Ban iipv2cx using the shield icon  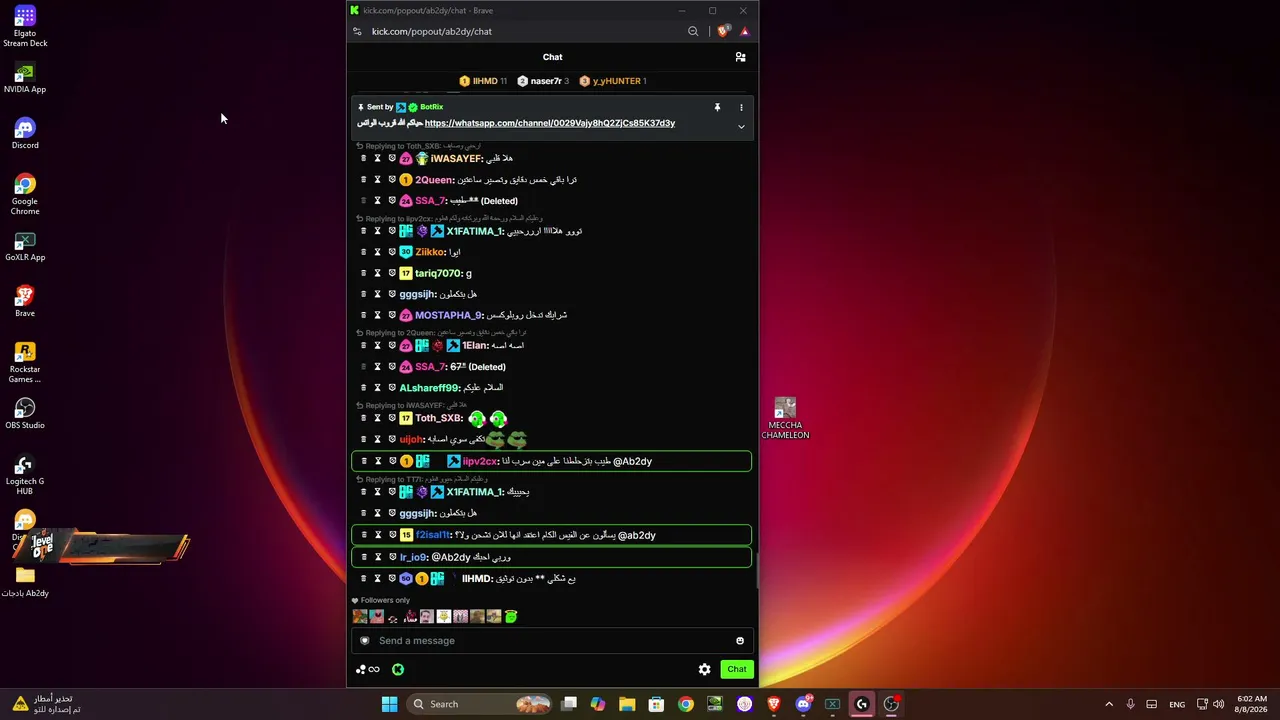[x=392, y=461]
